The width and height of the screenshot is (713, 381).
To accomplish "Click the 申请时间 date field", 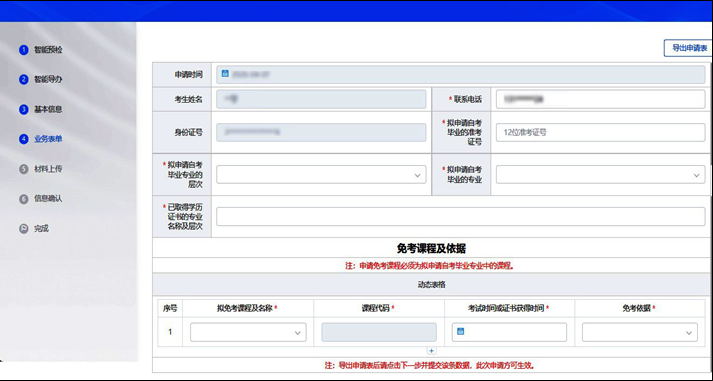I will click(x=461, y=75).
